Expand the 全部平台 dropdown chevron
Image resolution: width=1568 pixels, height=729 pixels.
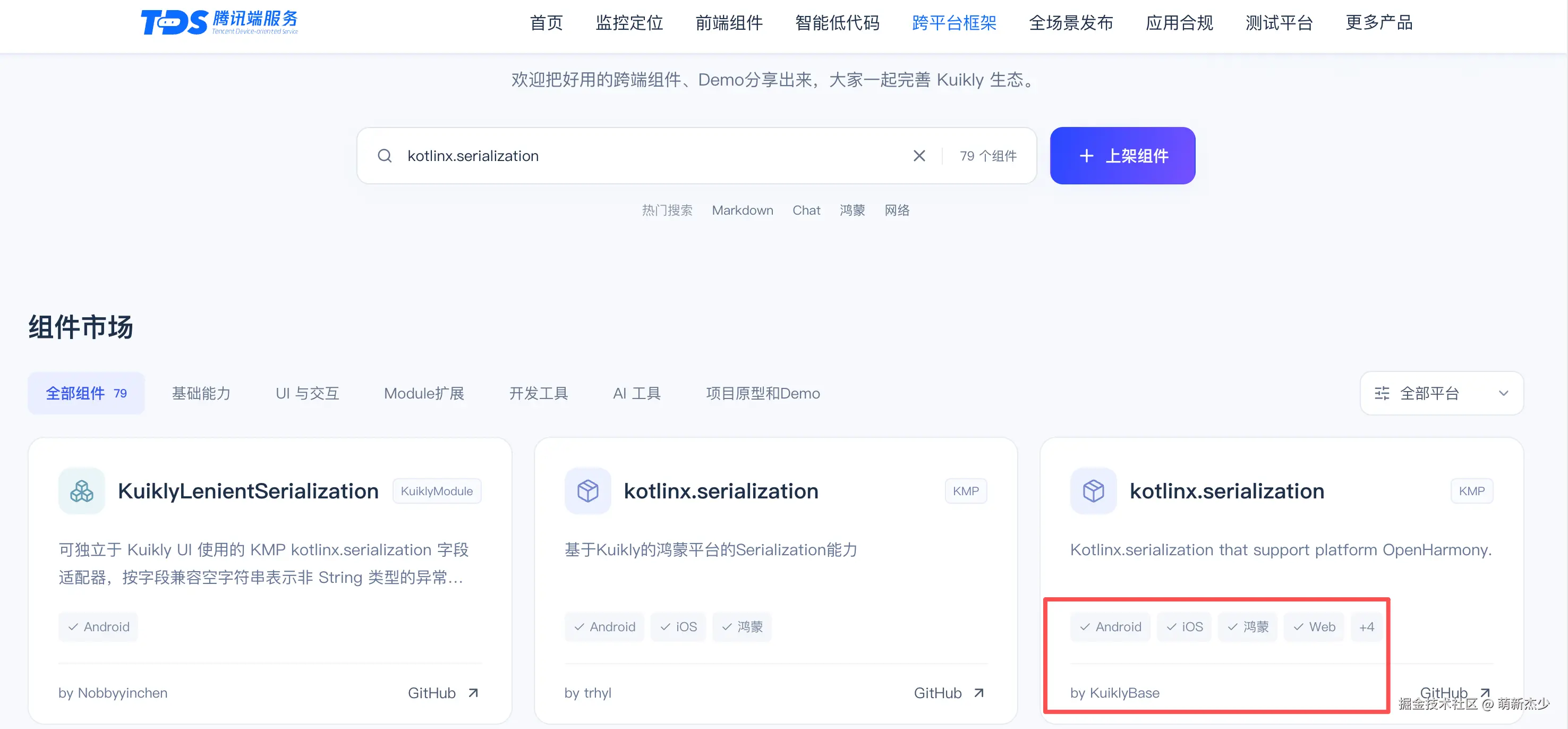tap(1504, 393)
